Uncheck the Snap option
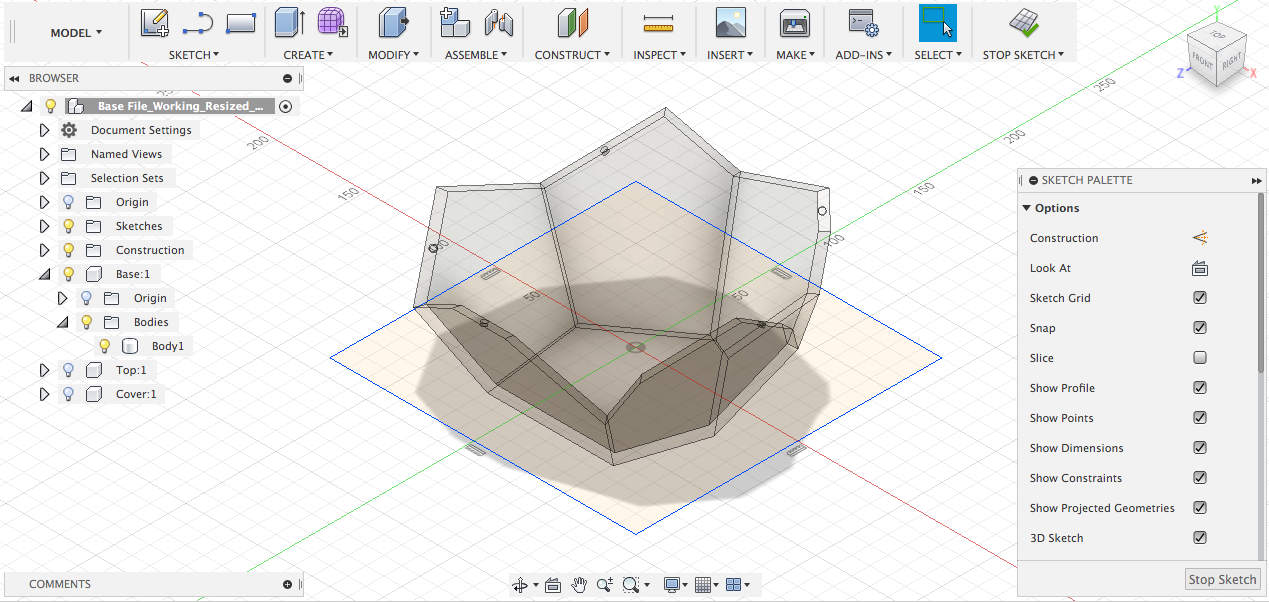This screenshot has width=1269, height=602. tap(1200, 328)
